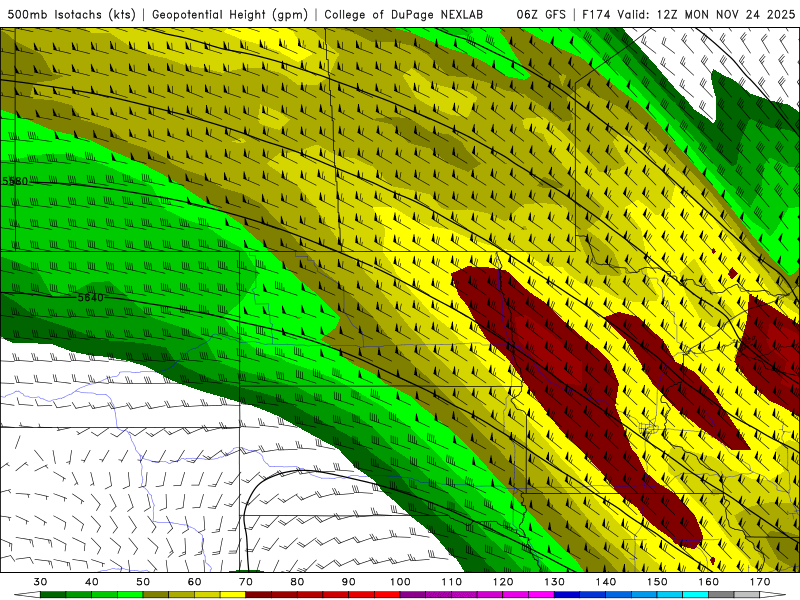Viewport: 800px width, 600px height.
Task: Select the darkest green swatch starting at 30
Action: click(x=53, y=595)
